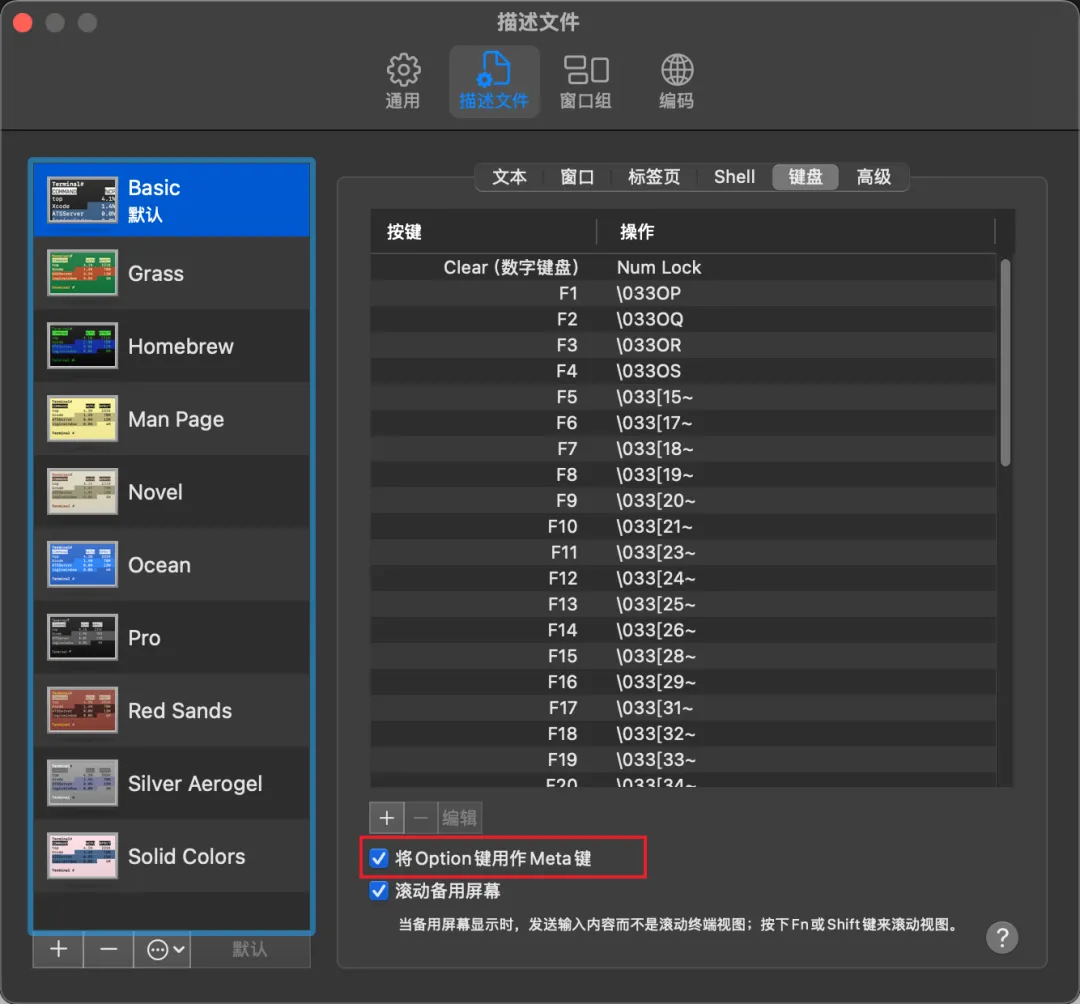1080x1004 pixels.
Task: Click the Red Sands profile thumbnail icon
Action: tap(82, 710)
